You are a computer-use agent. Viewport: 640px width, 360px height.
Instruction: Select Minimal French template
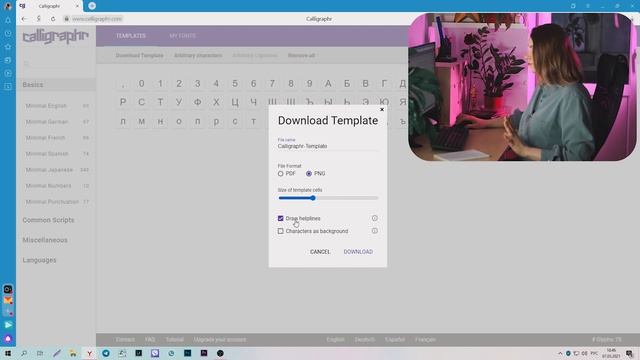(56, 138)
